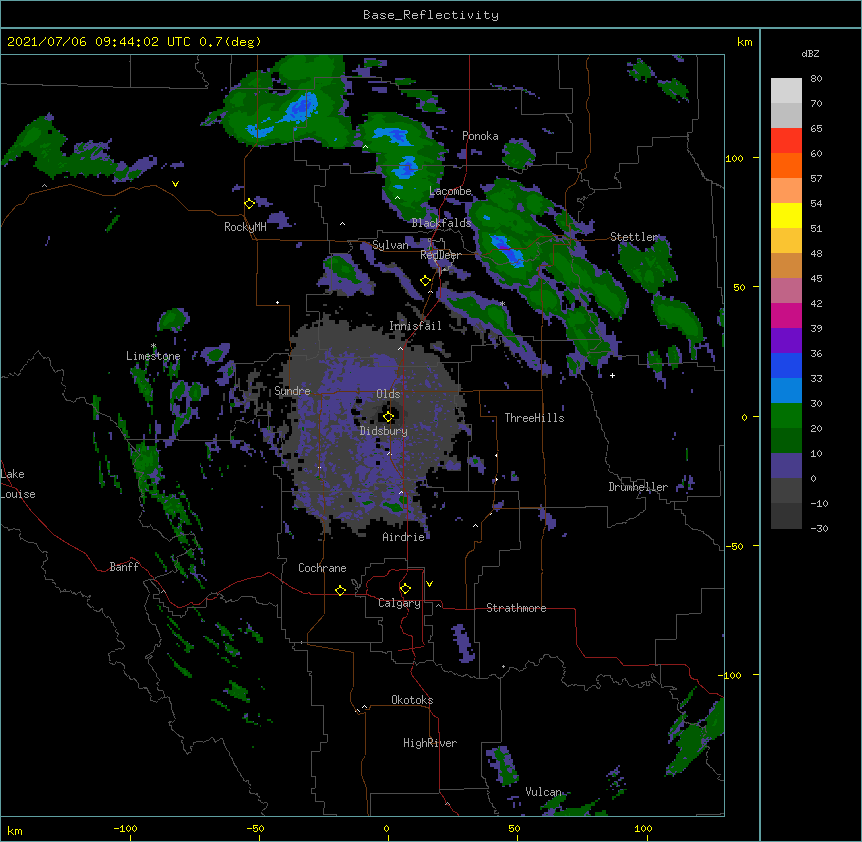Click the -30 value in the dBZ legend
Screen dimensions: 862x842
(819, 528)
